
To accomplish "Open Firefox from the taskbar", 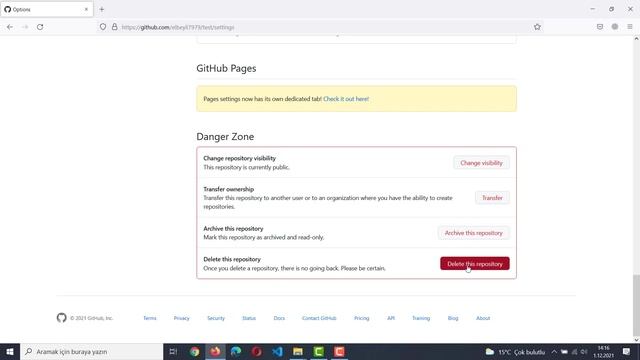I will click(x=215, y=351).
